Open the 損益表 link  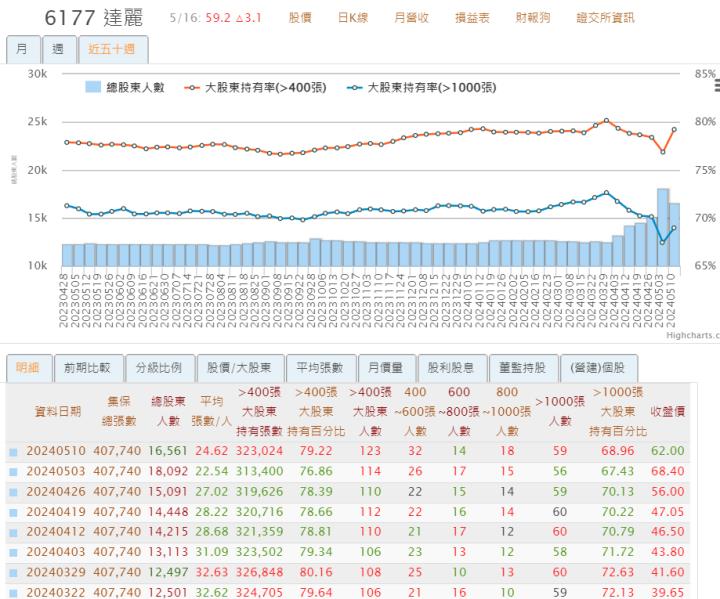(472, 18)
